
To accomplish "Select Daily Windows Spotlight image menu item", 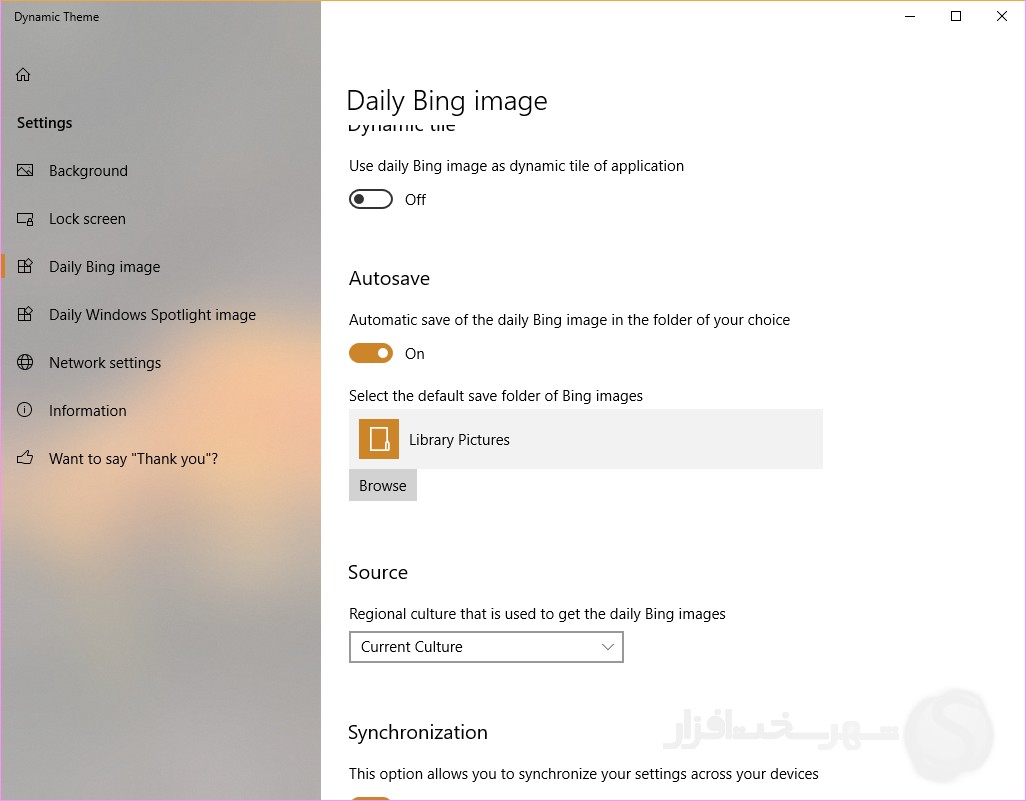I will tap(152, 315).
